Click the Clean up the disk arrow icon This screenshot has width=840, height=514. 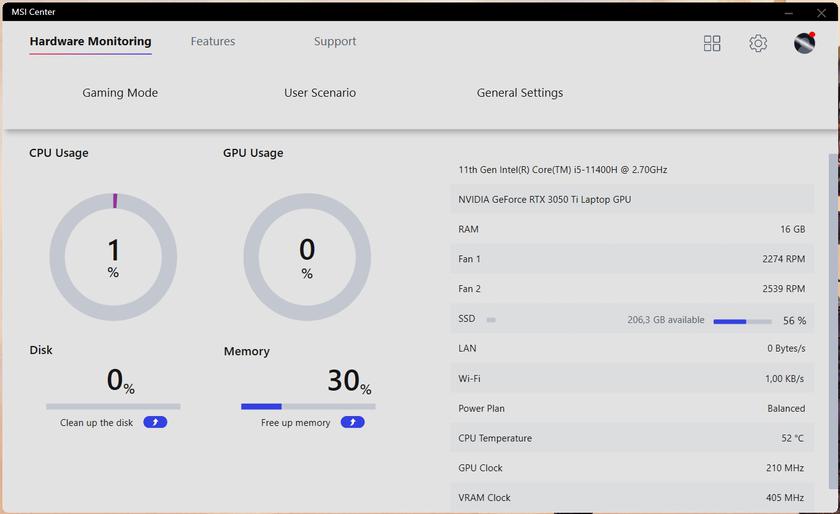point(155,422)
